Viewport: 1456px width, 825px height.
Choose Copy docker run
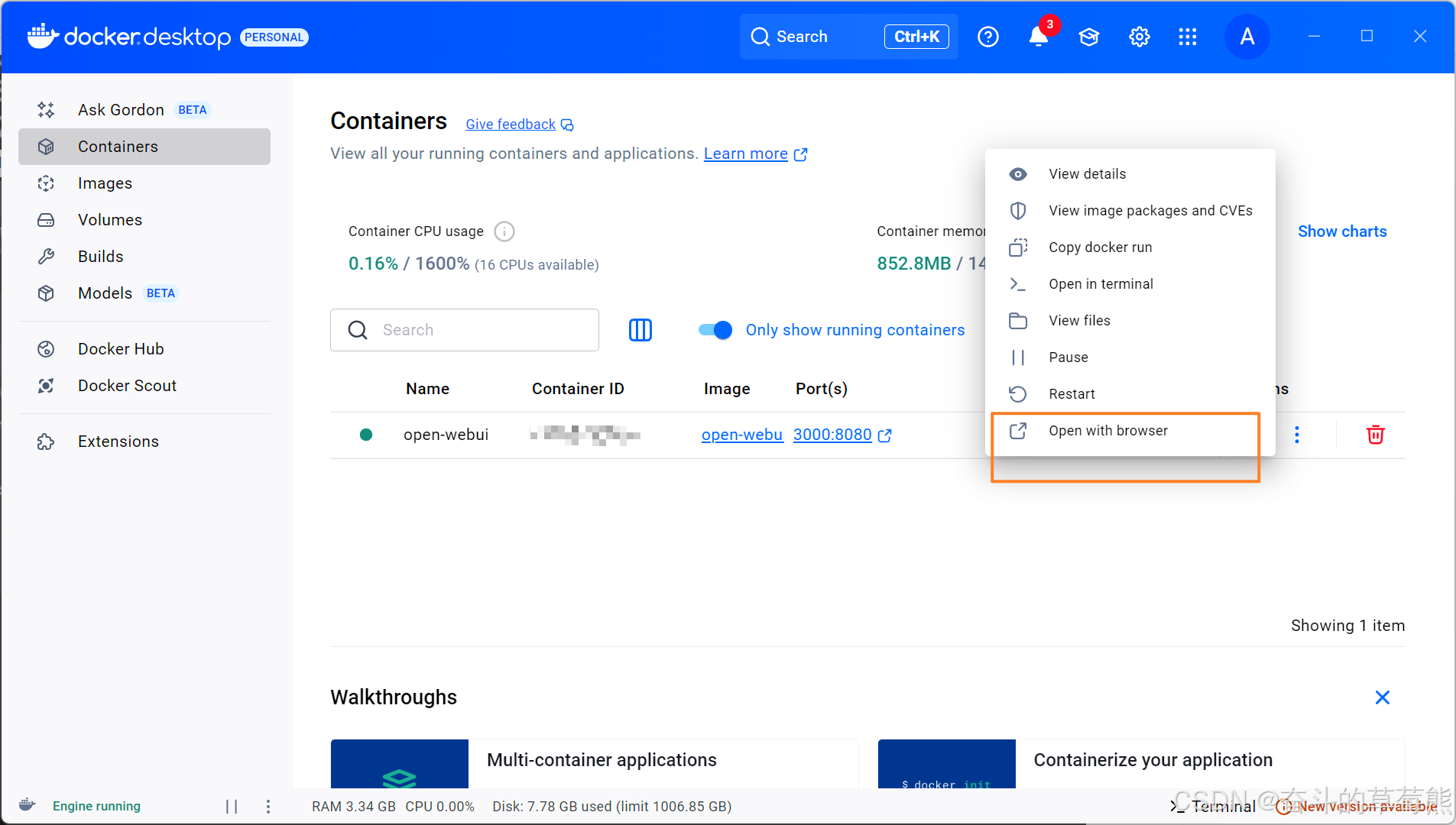coord(1130,247)
